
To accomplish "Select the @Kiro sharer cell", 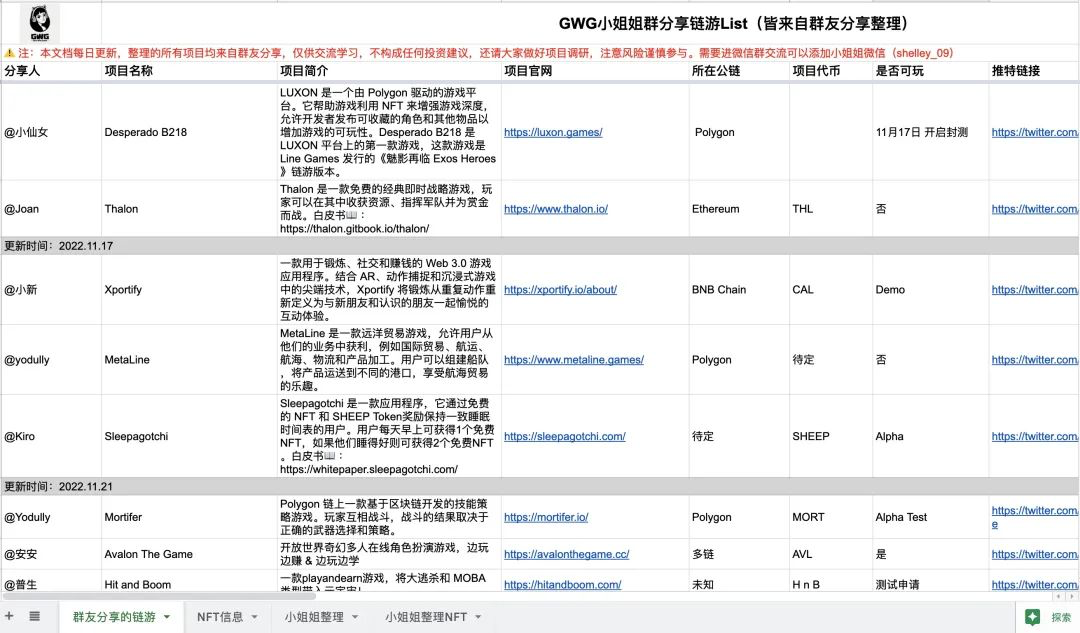I will pyautogui.click(x=51, y=436).
